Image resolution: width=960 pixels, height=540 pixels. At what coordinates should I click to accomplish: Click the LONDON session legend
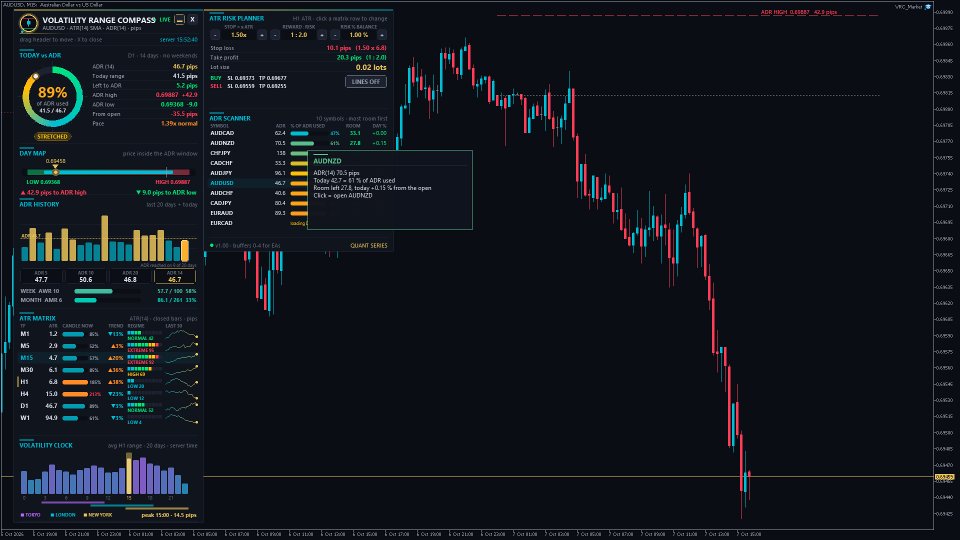point(63,515)
